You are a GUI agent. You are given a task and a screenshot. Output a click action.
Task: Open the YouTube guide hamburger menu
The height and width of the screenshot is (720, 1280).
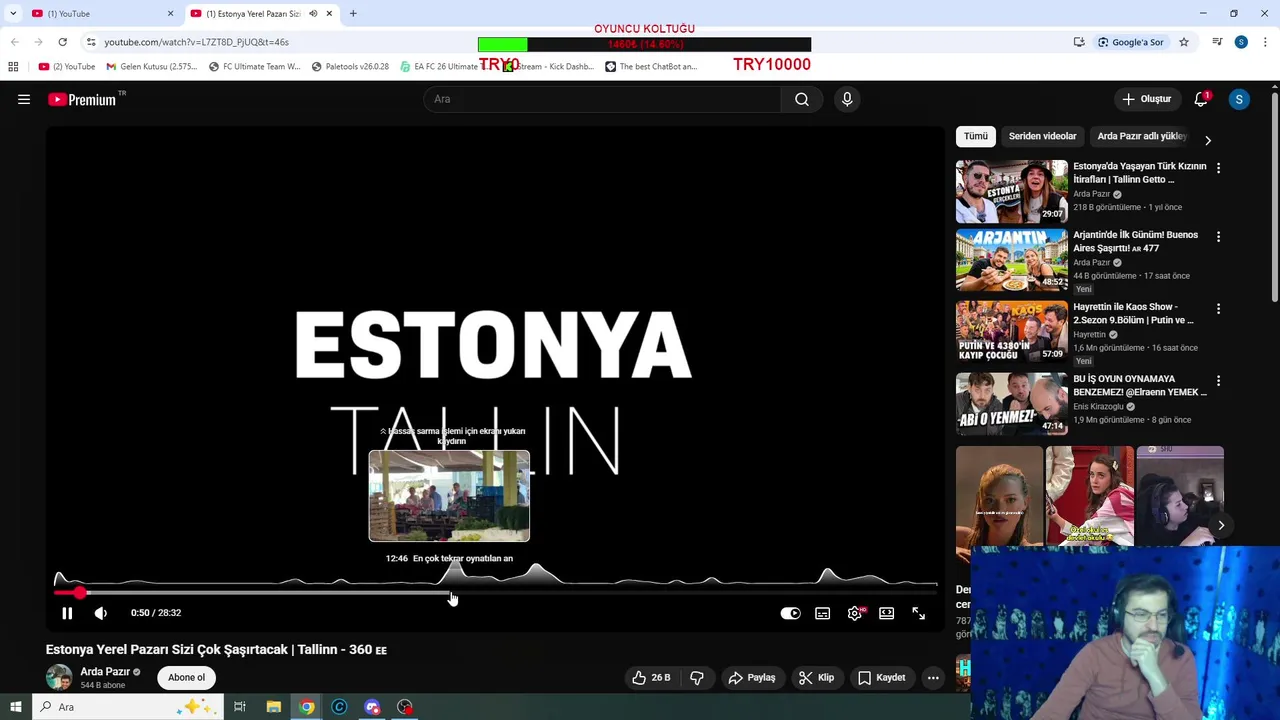click(x=24, y=99)
